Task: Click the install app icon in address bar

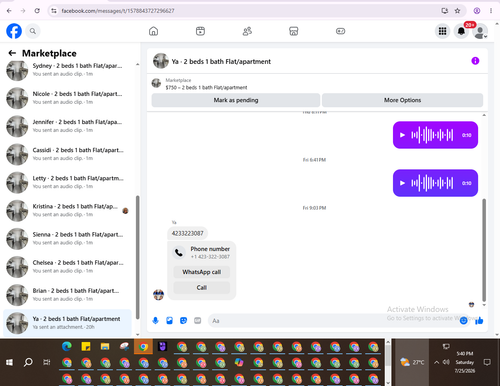Action: click(x=444, y=11)
